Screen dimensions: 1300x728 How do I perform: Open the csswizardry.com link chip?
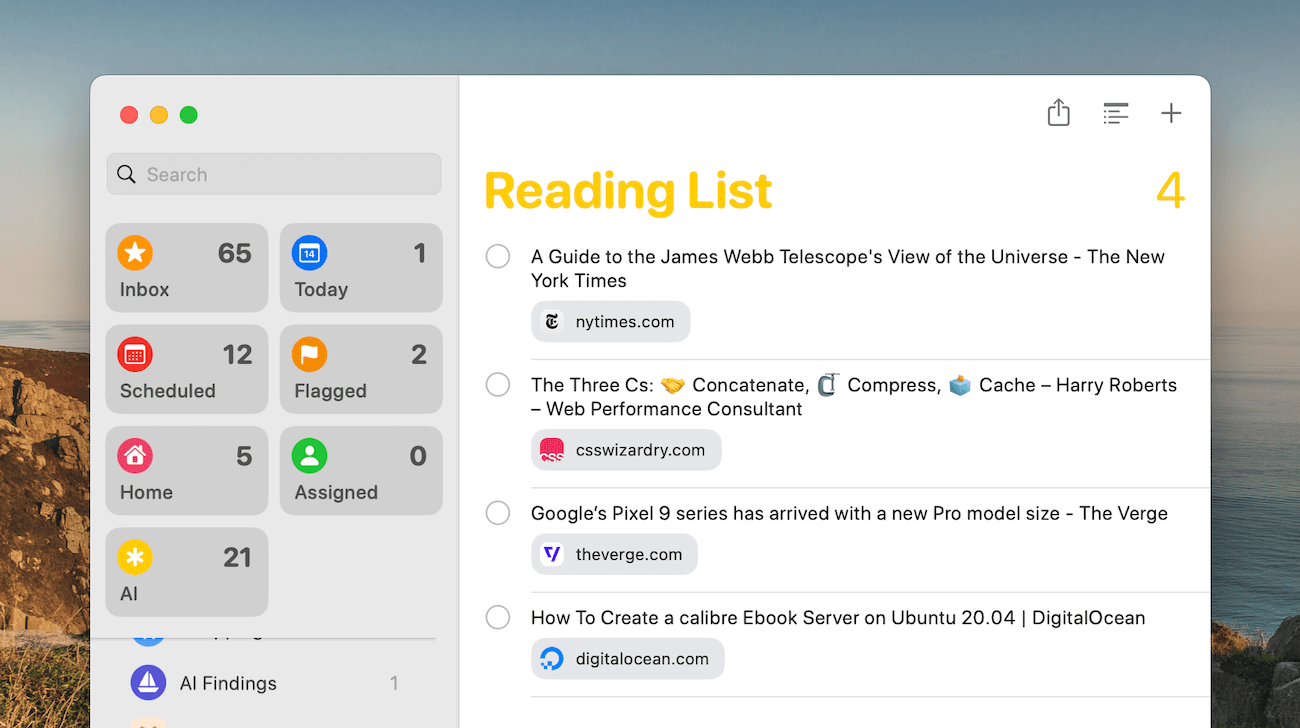(626, 450)
